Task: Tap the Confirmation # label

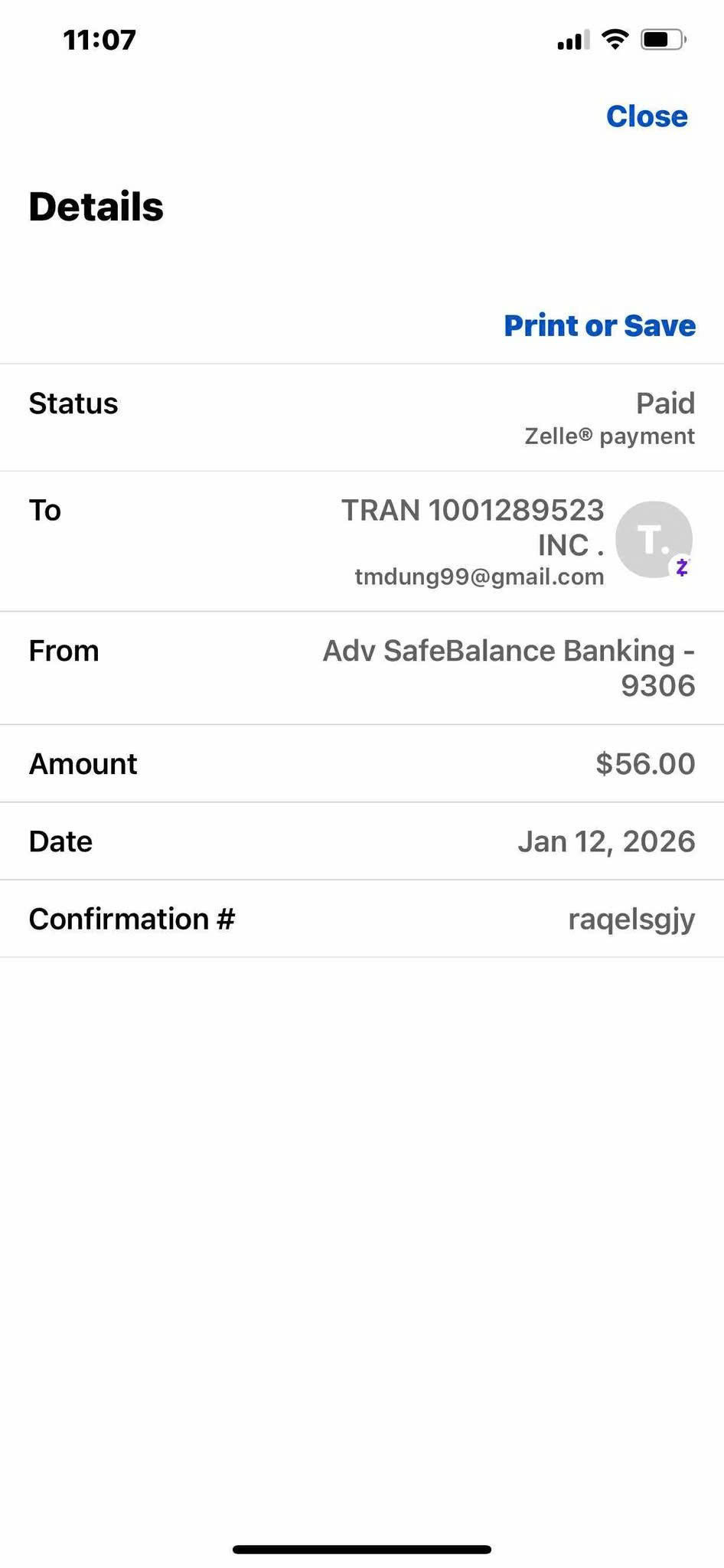Action: [x=132, y=919]
